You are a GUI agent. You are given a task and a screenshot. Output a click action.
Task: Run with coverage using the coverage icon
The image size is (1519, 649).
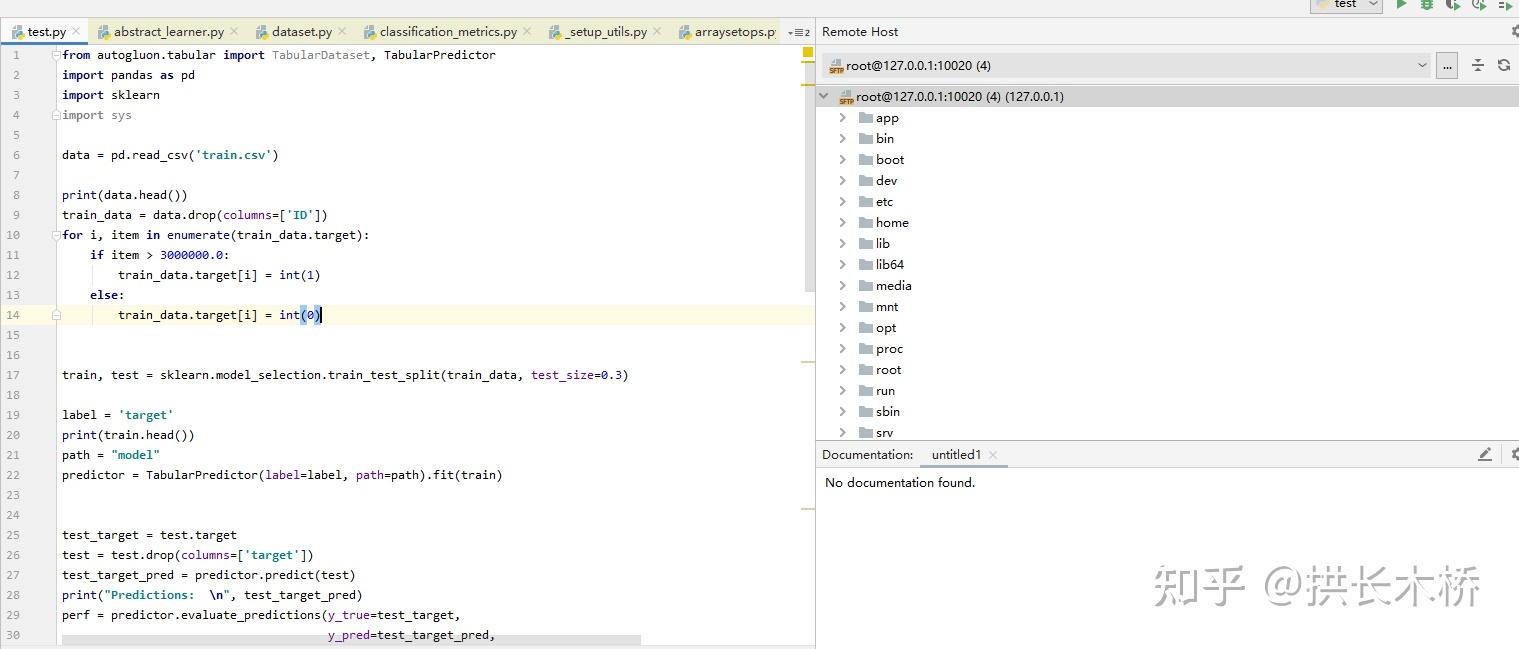[1453, 7]
